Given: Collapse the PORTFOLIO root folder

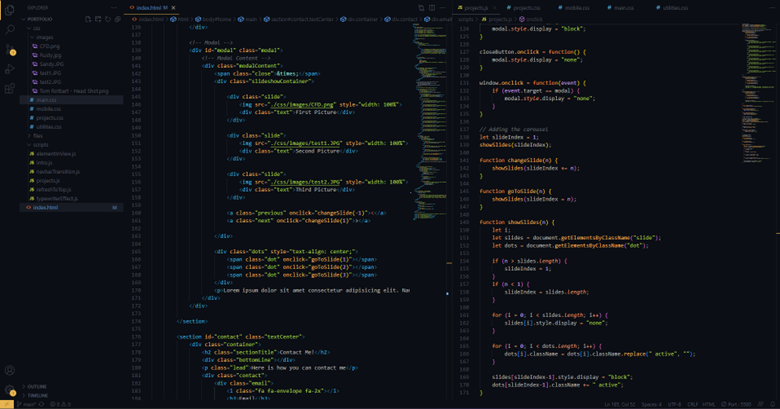Looking at the screenshot, I should 25,18.
